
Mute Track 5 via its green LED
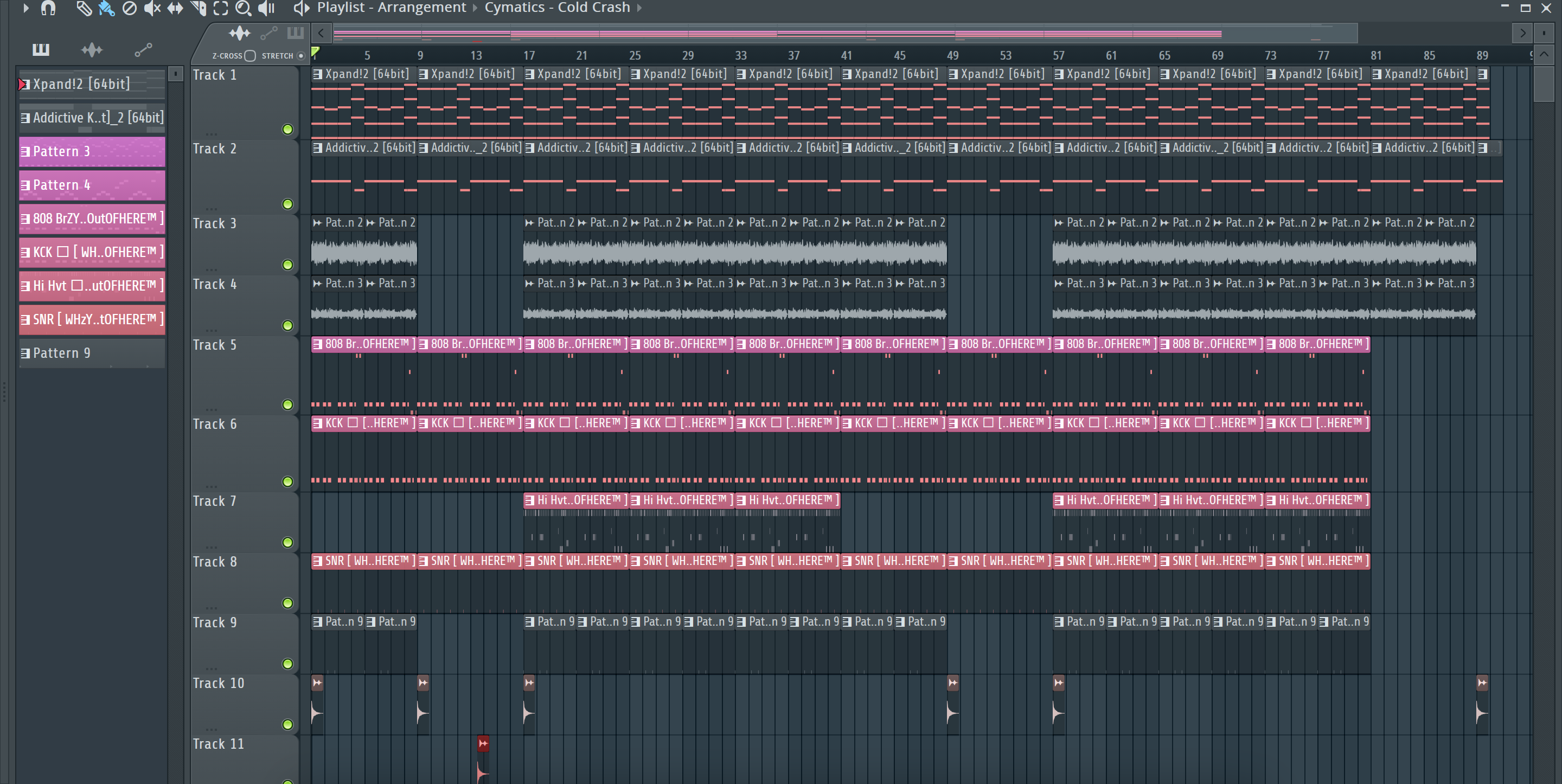287,404
